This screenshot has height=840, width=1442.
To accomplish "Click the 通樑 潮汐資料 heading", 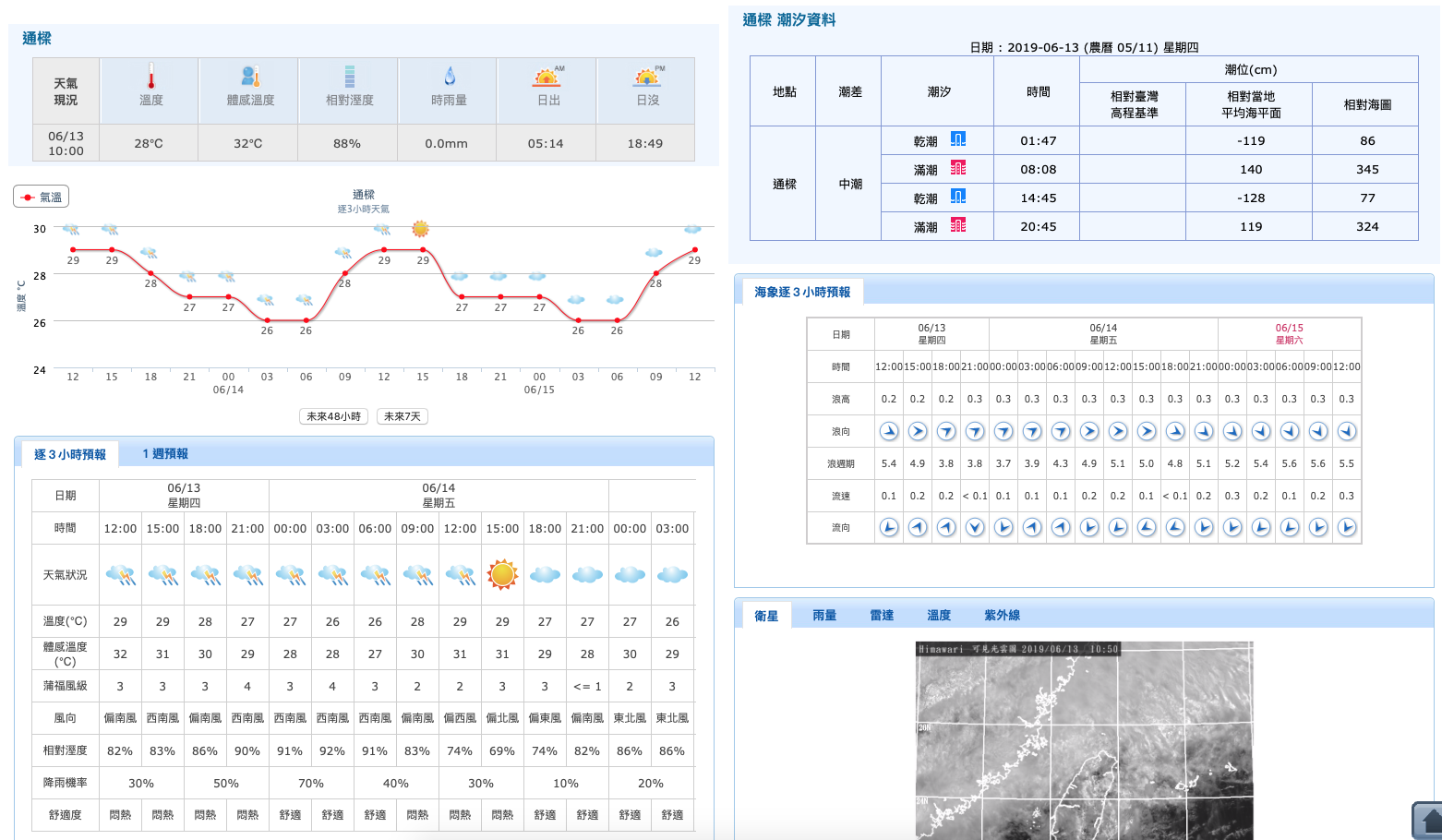I will (x=789, y=20).
